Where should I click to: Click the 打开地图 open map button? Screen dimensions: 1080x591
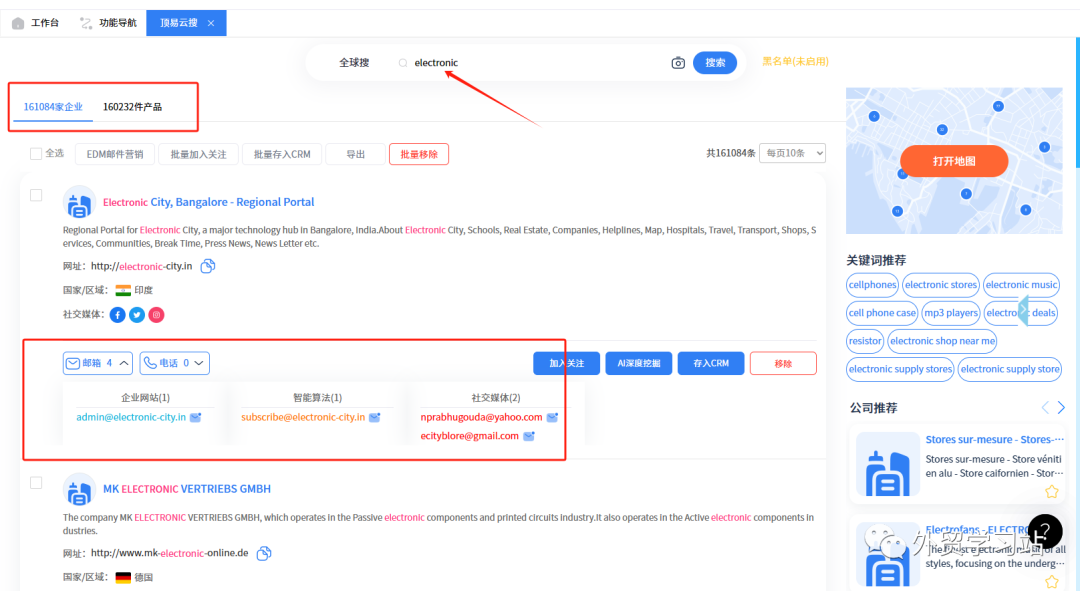[x=954, y=161]
